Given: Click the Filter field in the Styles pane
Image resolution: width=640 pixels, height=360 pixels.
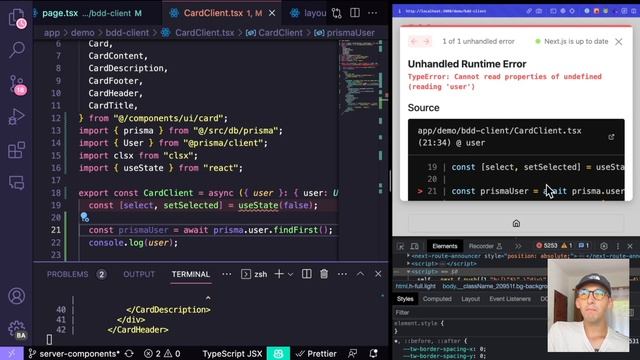Looking at the screenshot, I should point(469,312).
